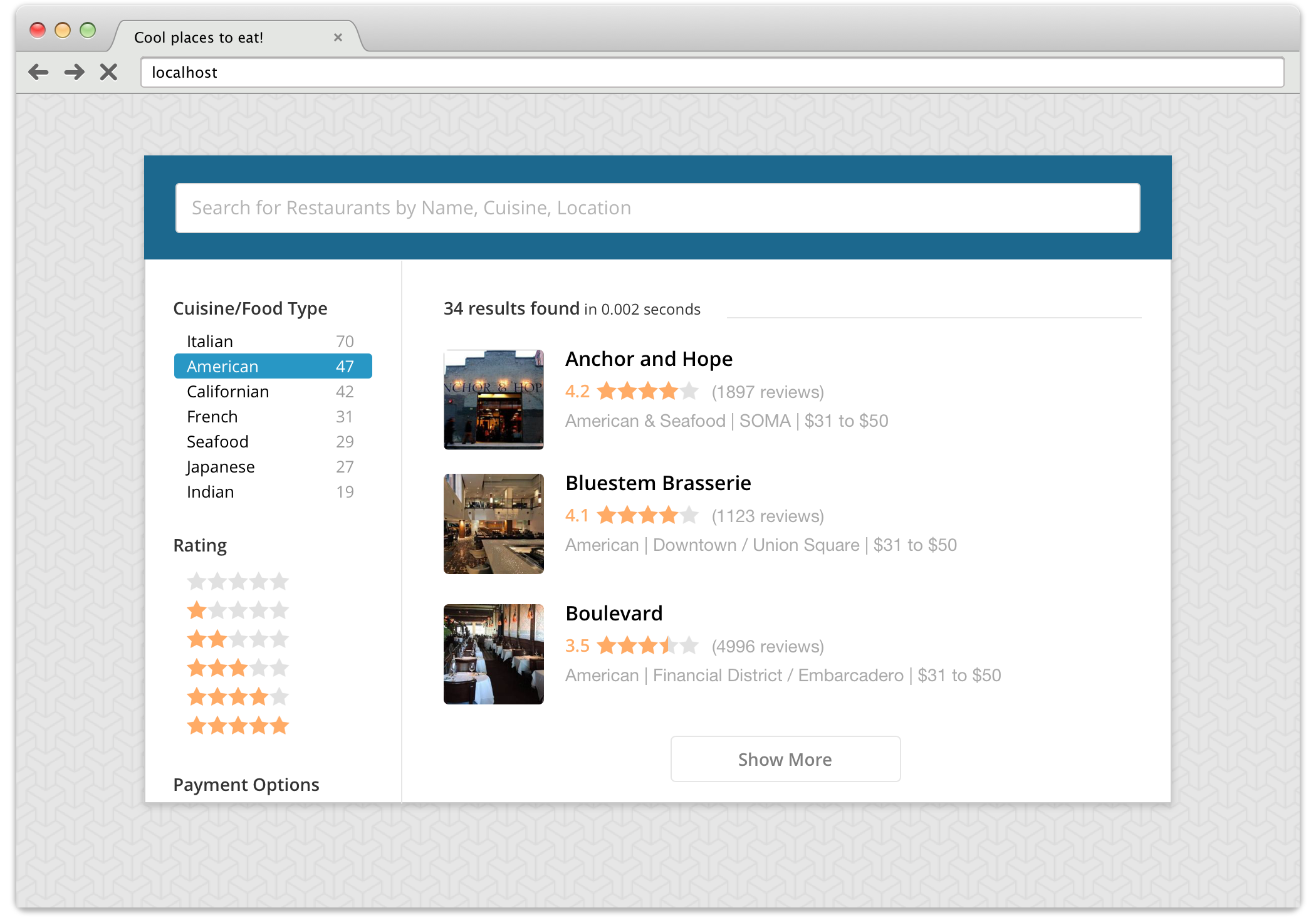The image size is (1316, 920).
Task: Click the Show More button
Action: coord(785,759)
